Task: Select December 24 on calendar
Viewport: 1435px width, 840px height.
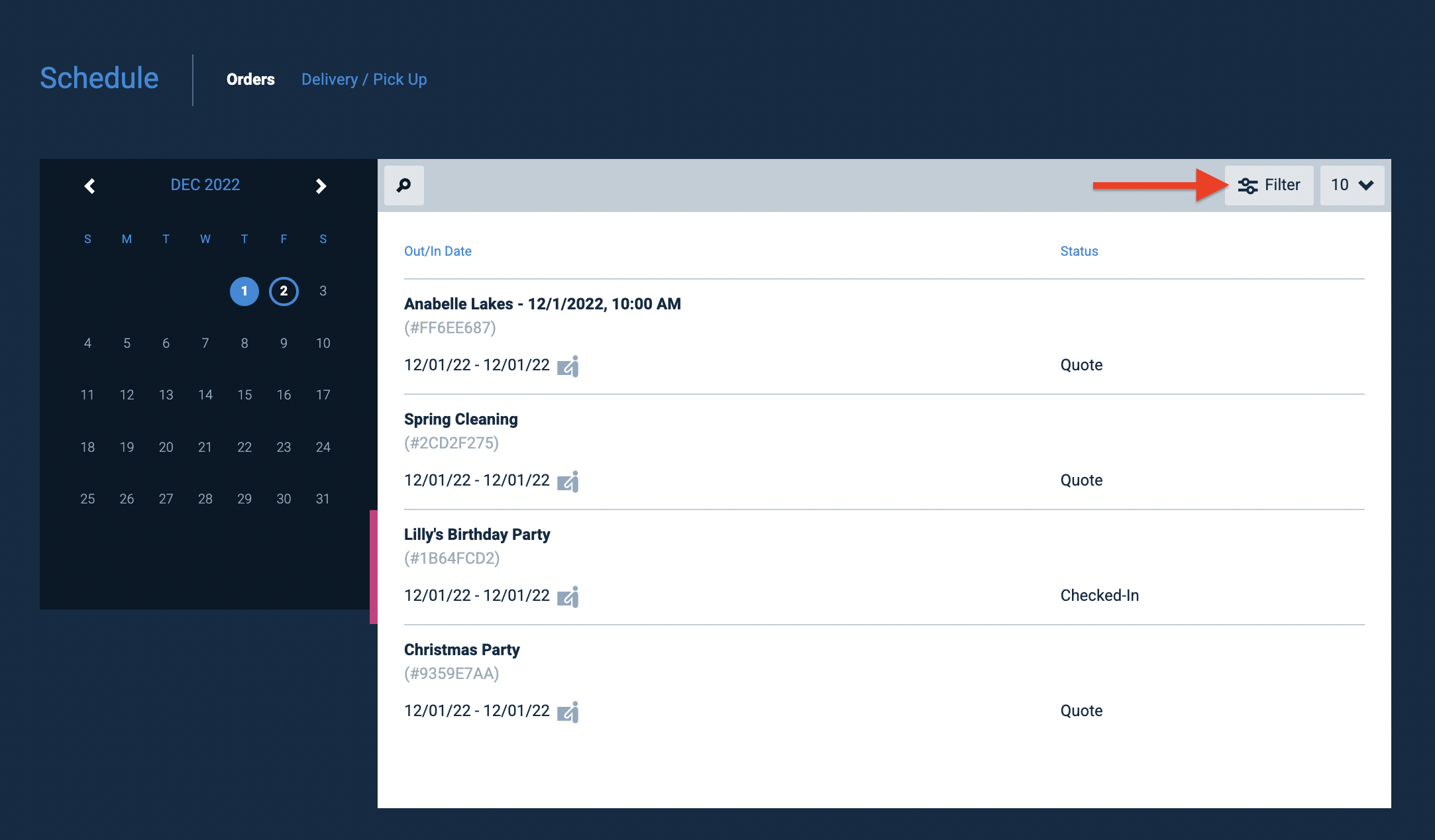Action: click(x=323, y=447)
